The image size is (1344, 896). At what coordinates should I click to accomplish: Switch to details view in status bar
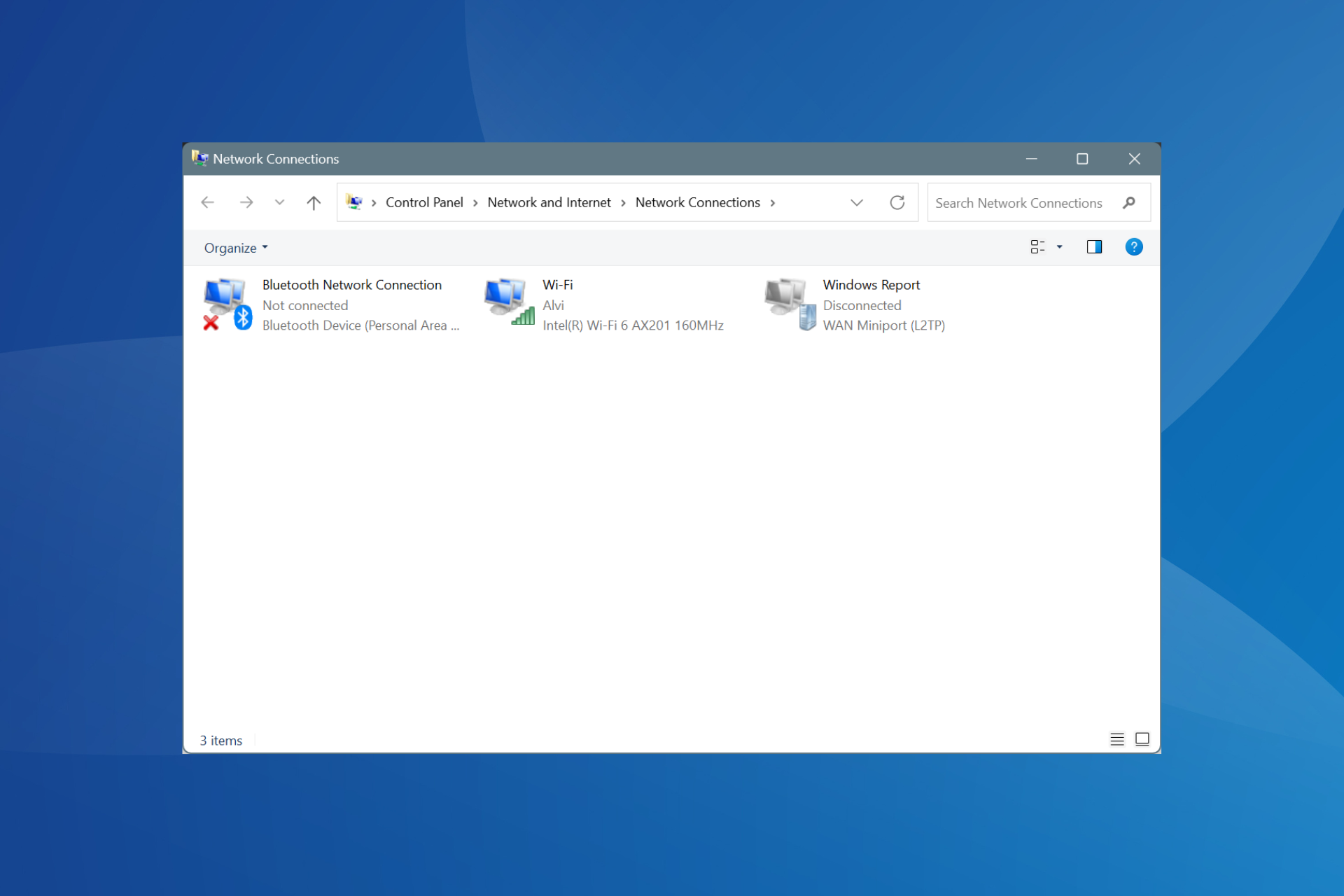1117,739
